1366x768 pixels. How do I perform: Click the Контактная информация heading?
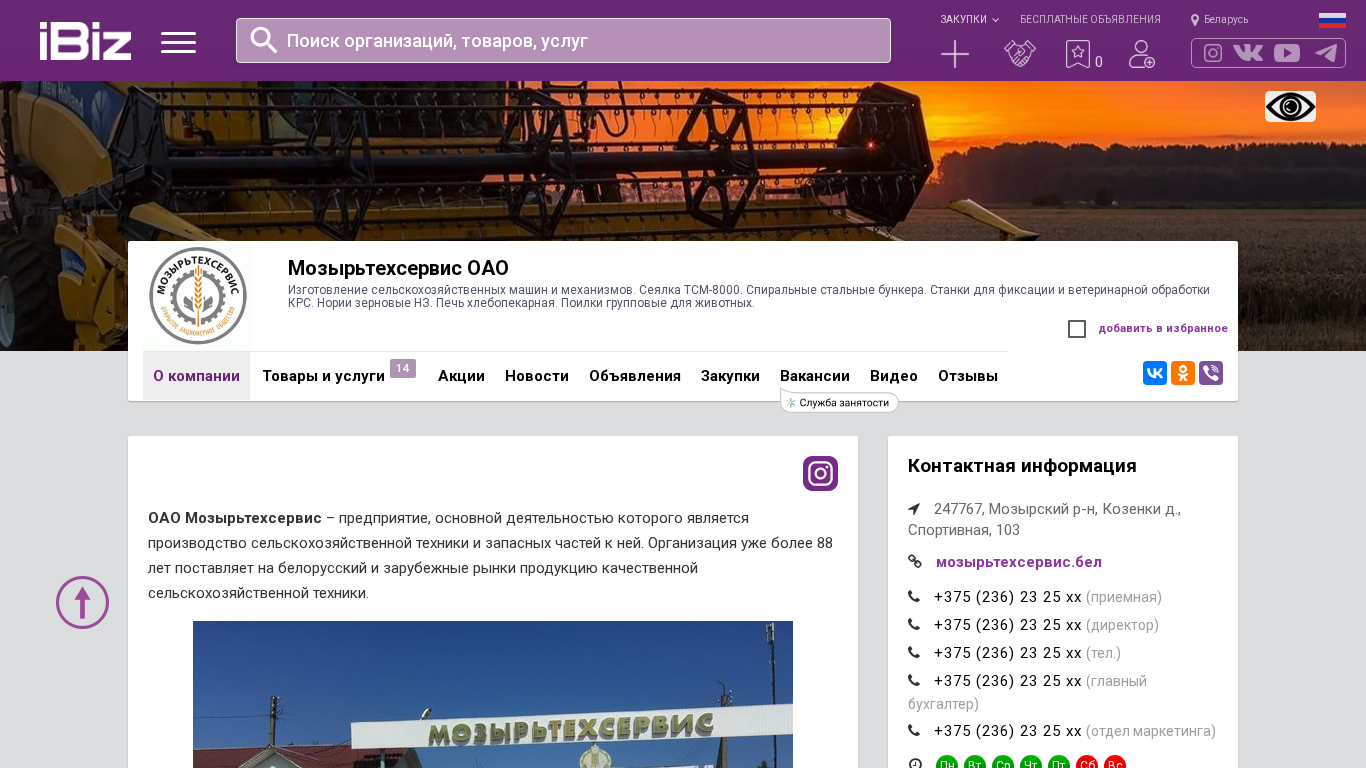(x=1022, y=466)
